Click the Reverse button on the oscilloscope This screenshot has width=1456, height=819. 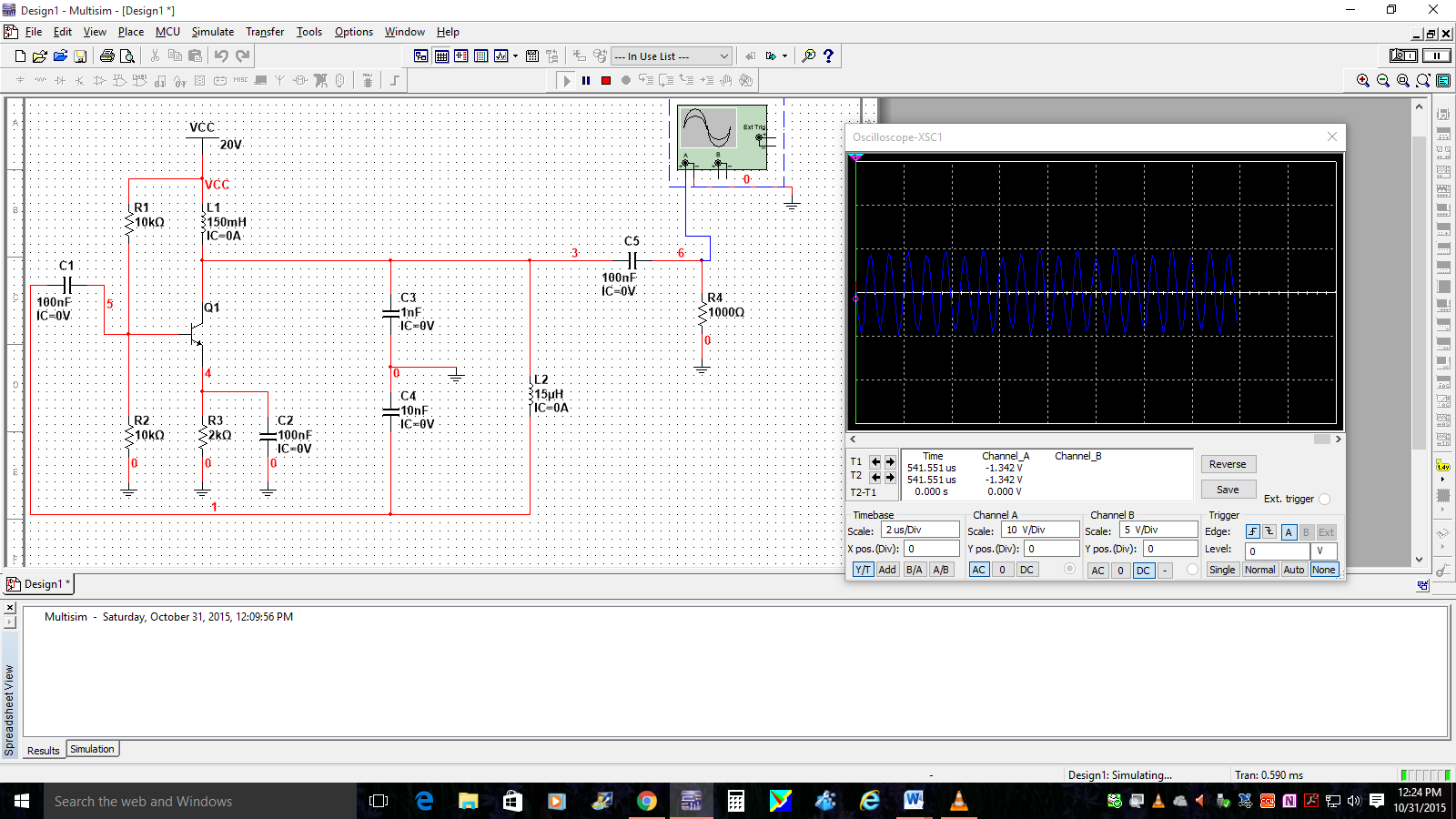click(x=1228, y=464)
